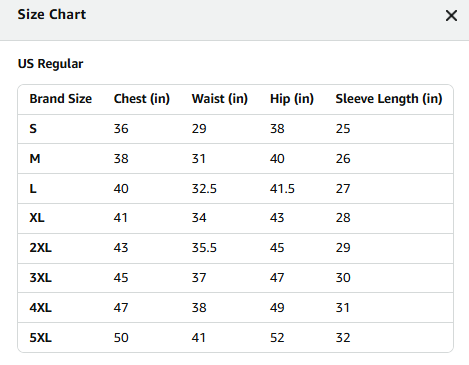Image resolution: width=469 pixels, height=365 pixels.
Task: Select the 2XL size row label
Action: pos(41,248)
